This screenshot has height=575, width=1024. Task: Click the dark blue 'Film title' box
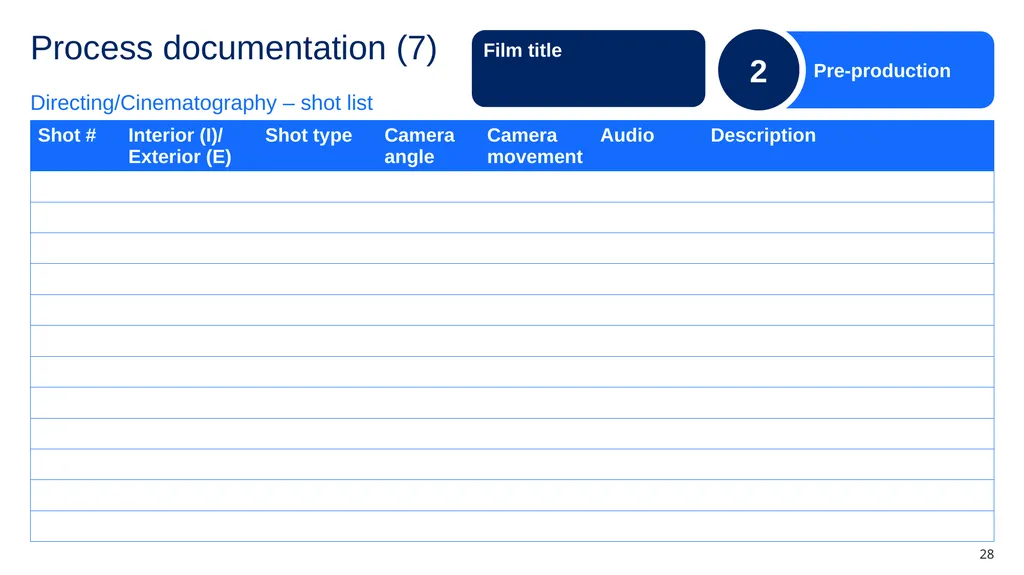pyautogui.click(x=588, y=69)
